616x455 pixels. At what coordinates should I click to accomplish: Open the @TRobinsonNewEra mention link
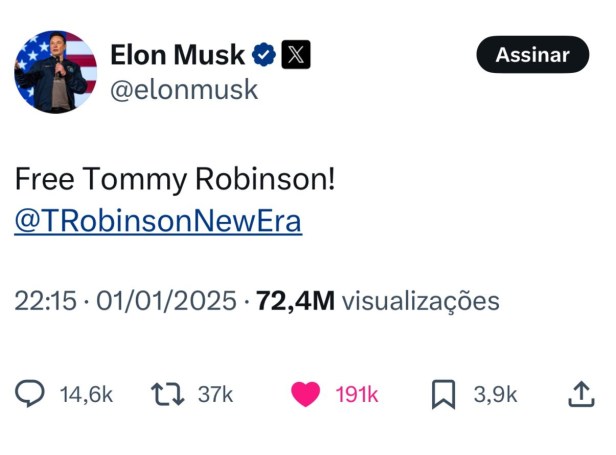pyautogui.click(x=158, y=221)
